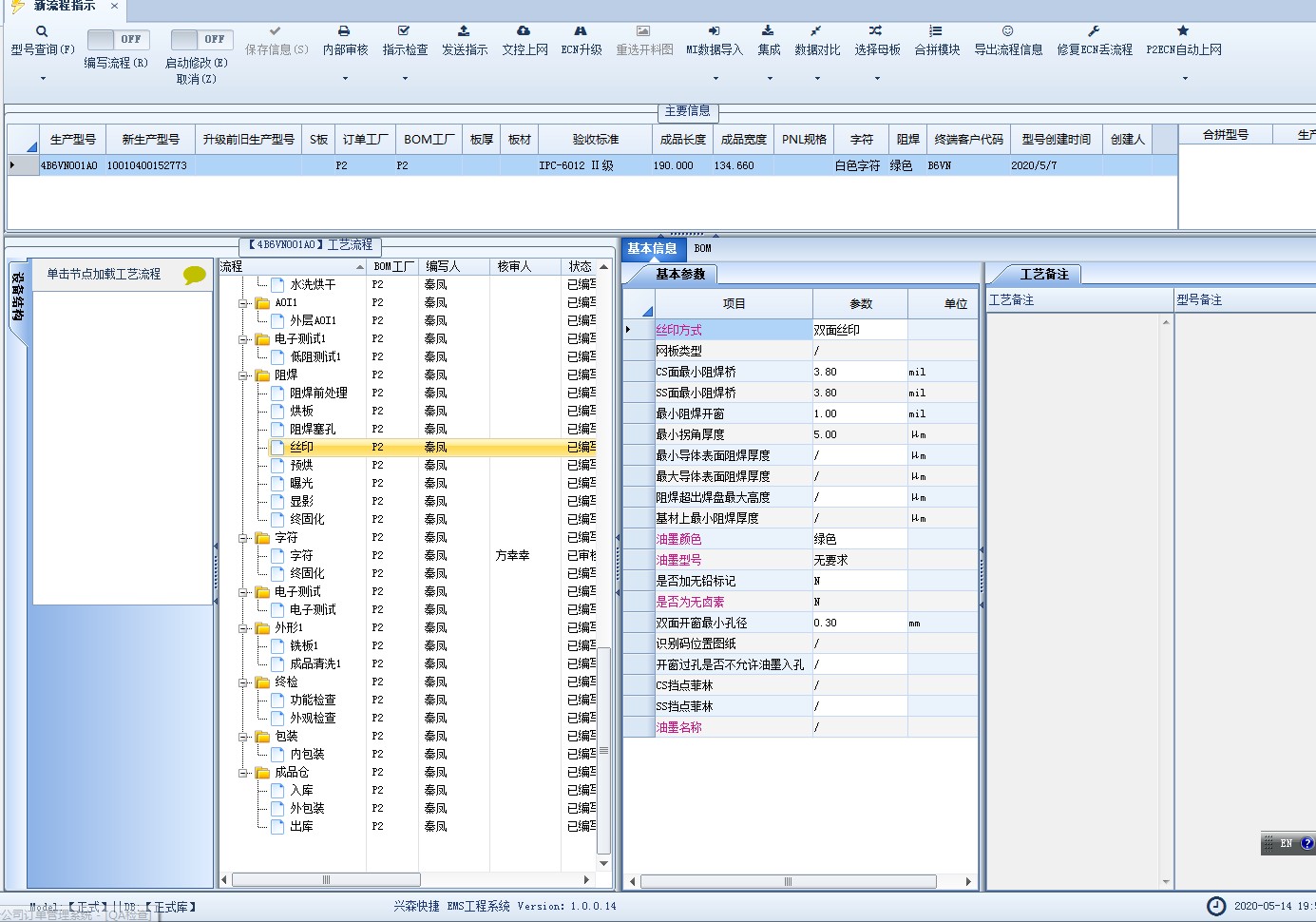Collapse the 成品仓 folder node
Screen dimensions: 1316x922
pyautogui.click(x=244, y=773)
